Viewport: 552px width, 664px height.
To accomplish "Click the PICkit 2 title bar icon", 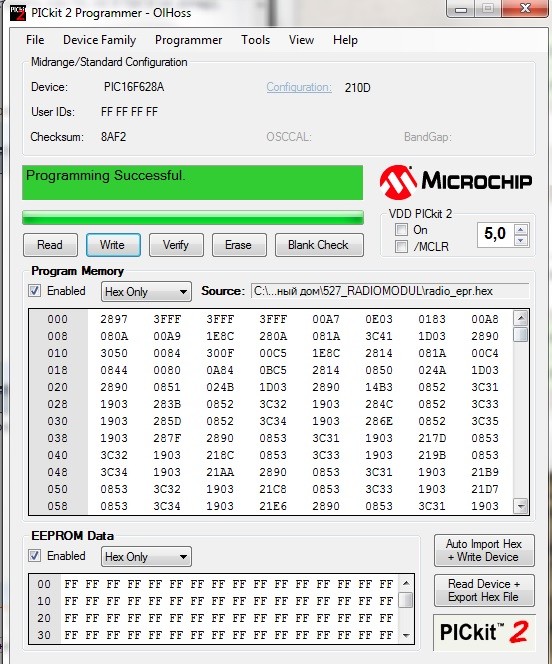I will pyautogui.click(x=17, y=13).
